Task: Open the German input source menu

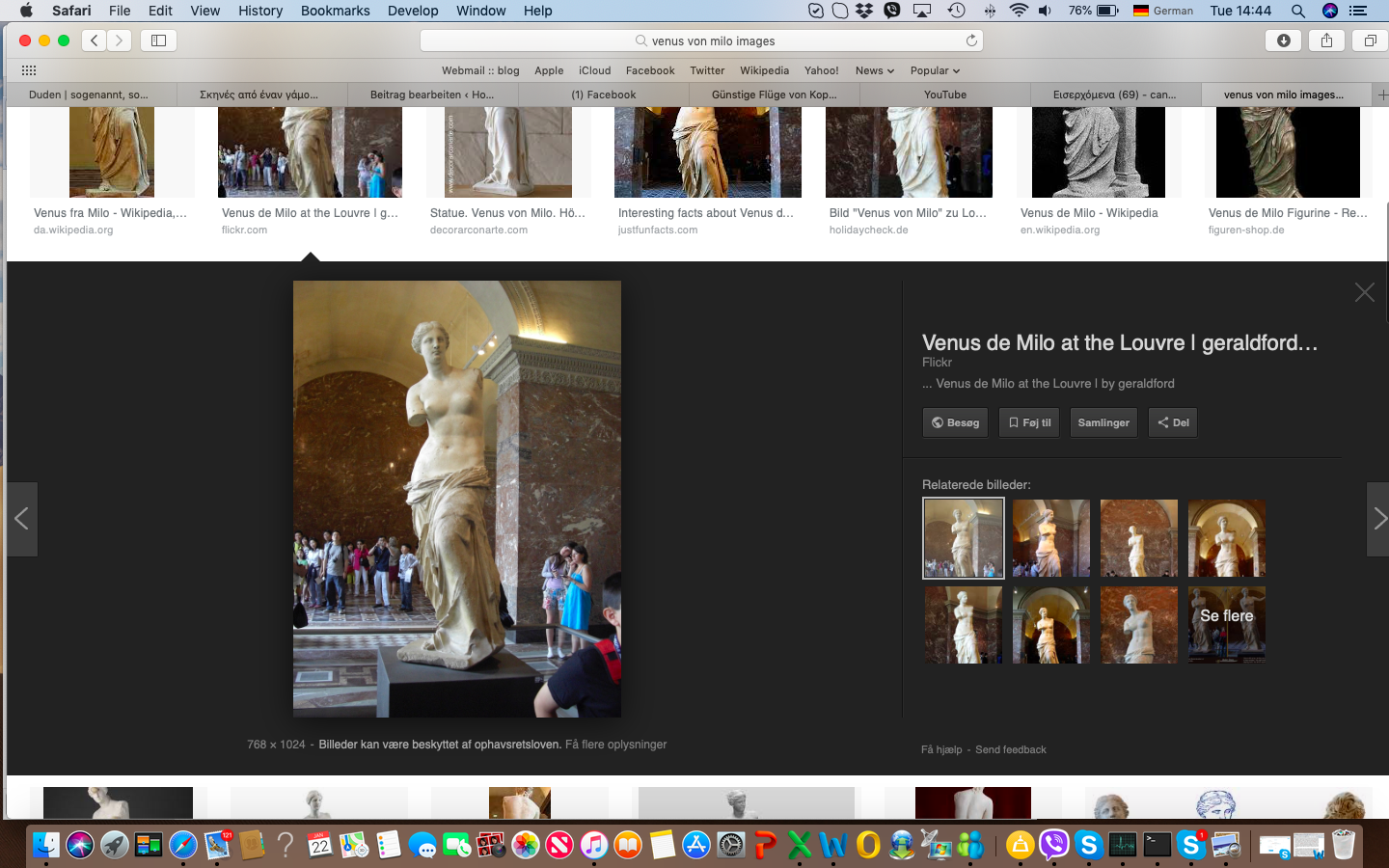Action: [x=1163, y=11]
